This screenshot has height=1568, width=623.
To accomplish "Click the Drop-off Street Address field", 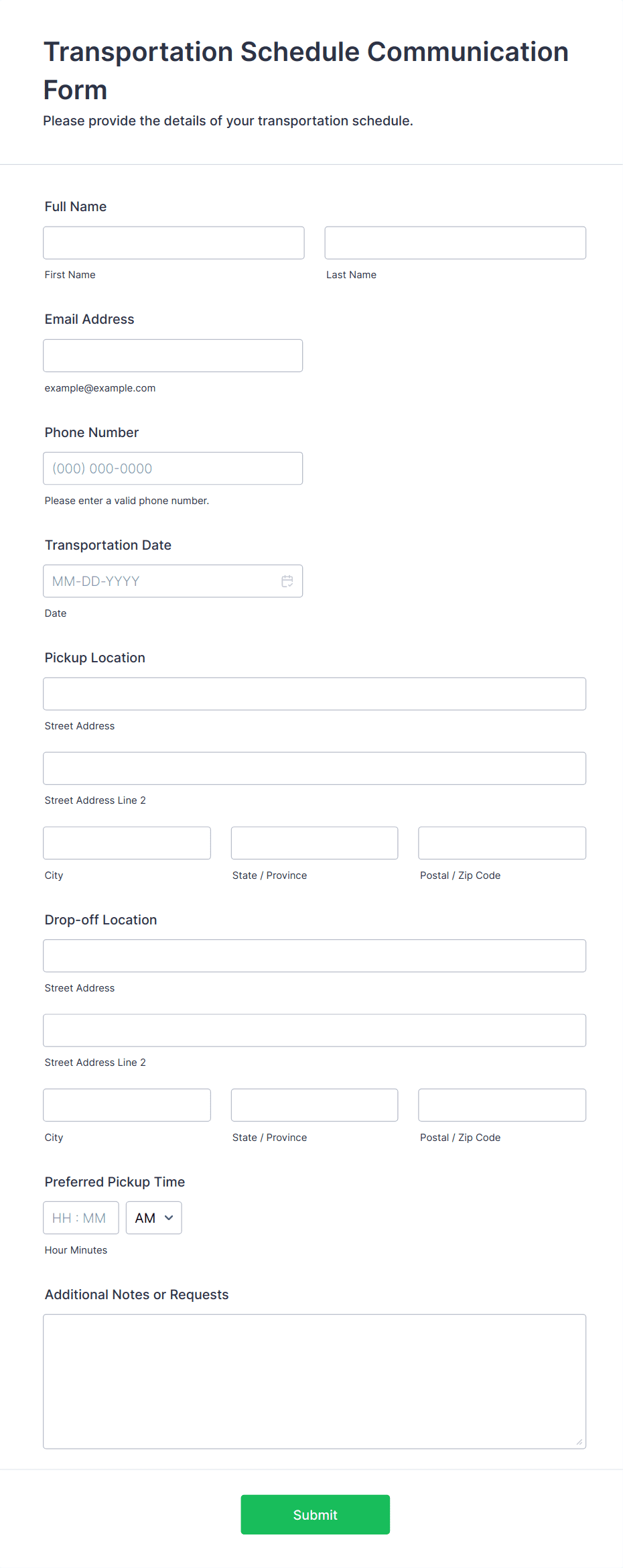I will tap(314, 956).
